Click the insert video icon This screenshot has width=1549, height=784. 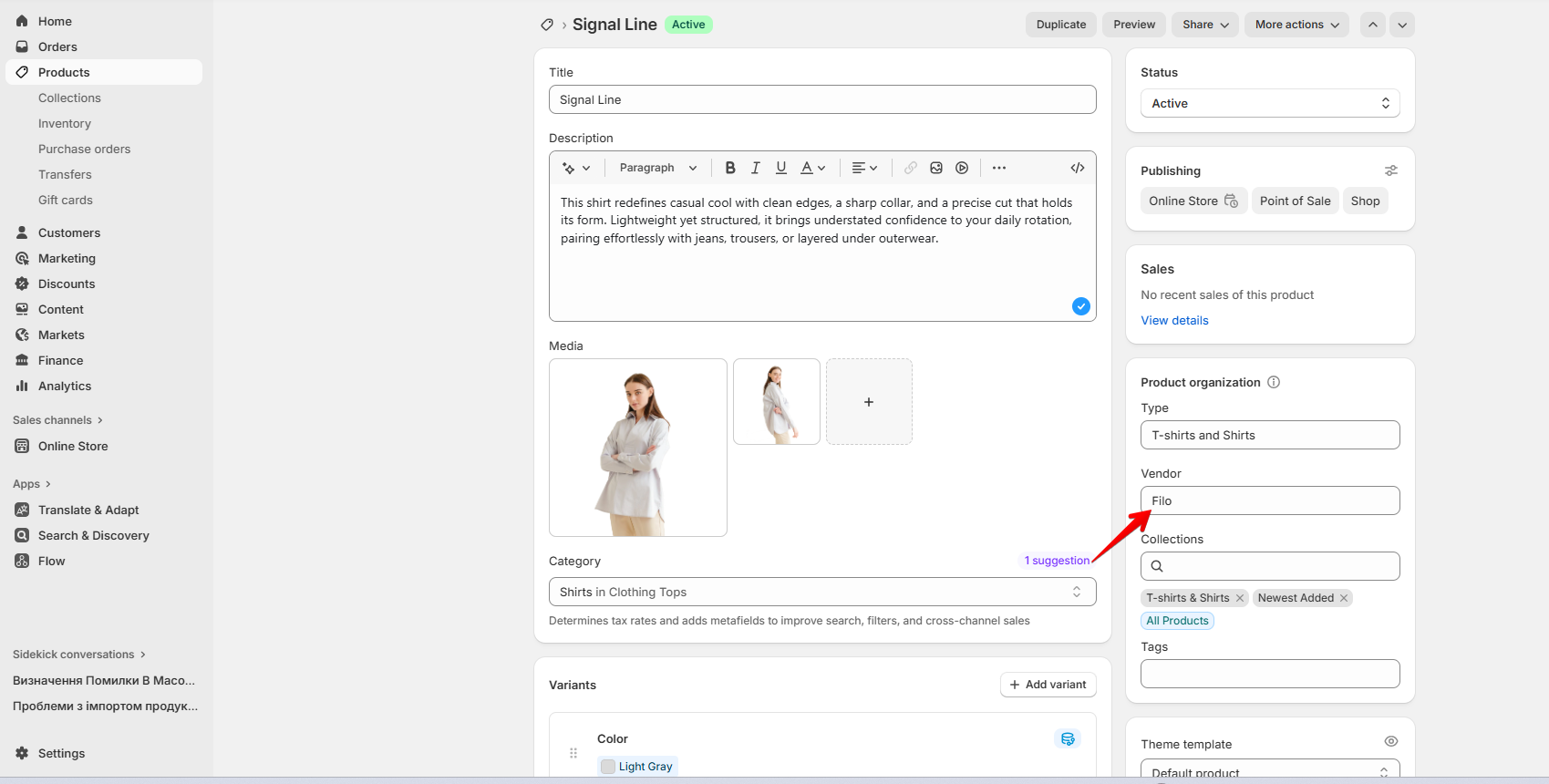click(961, 168)
